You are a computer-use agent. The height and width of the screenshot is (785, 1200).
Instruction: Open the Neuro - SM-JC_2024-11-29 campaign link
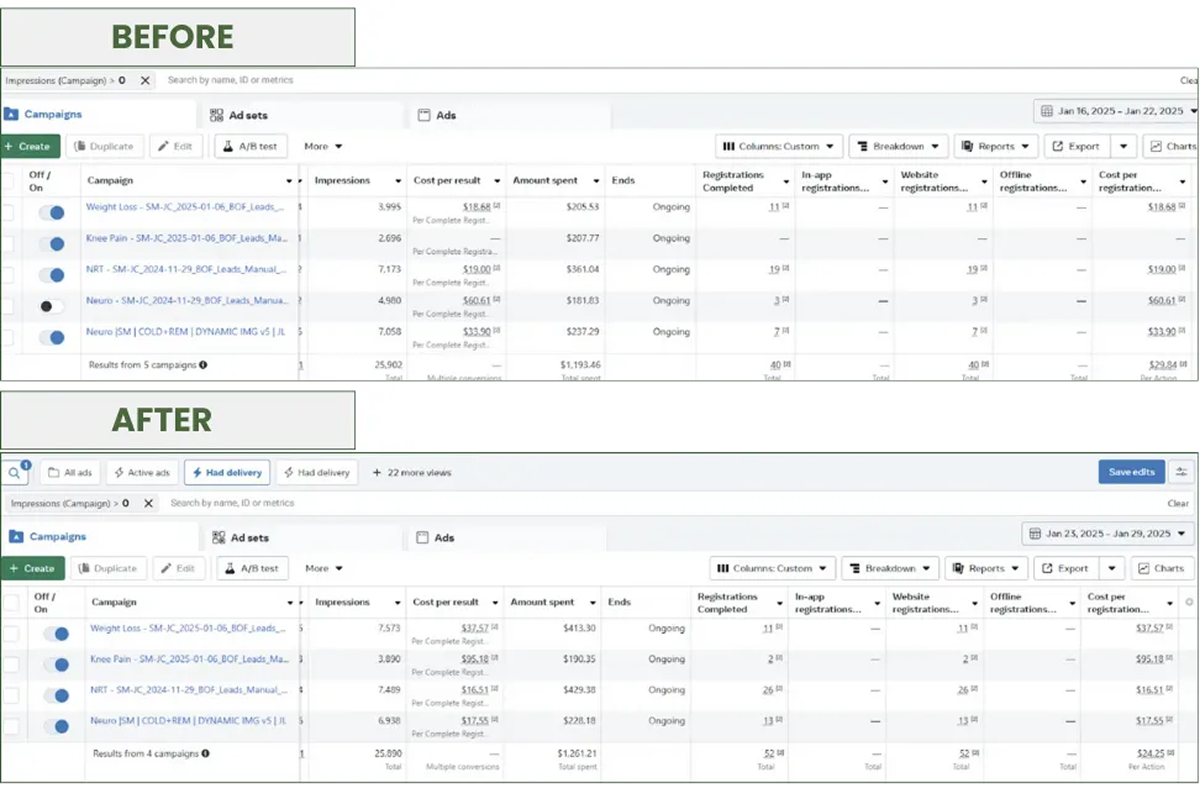[187, 301]
